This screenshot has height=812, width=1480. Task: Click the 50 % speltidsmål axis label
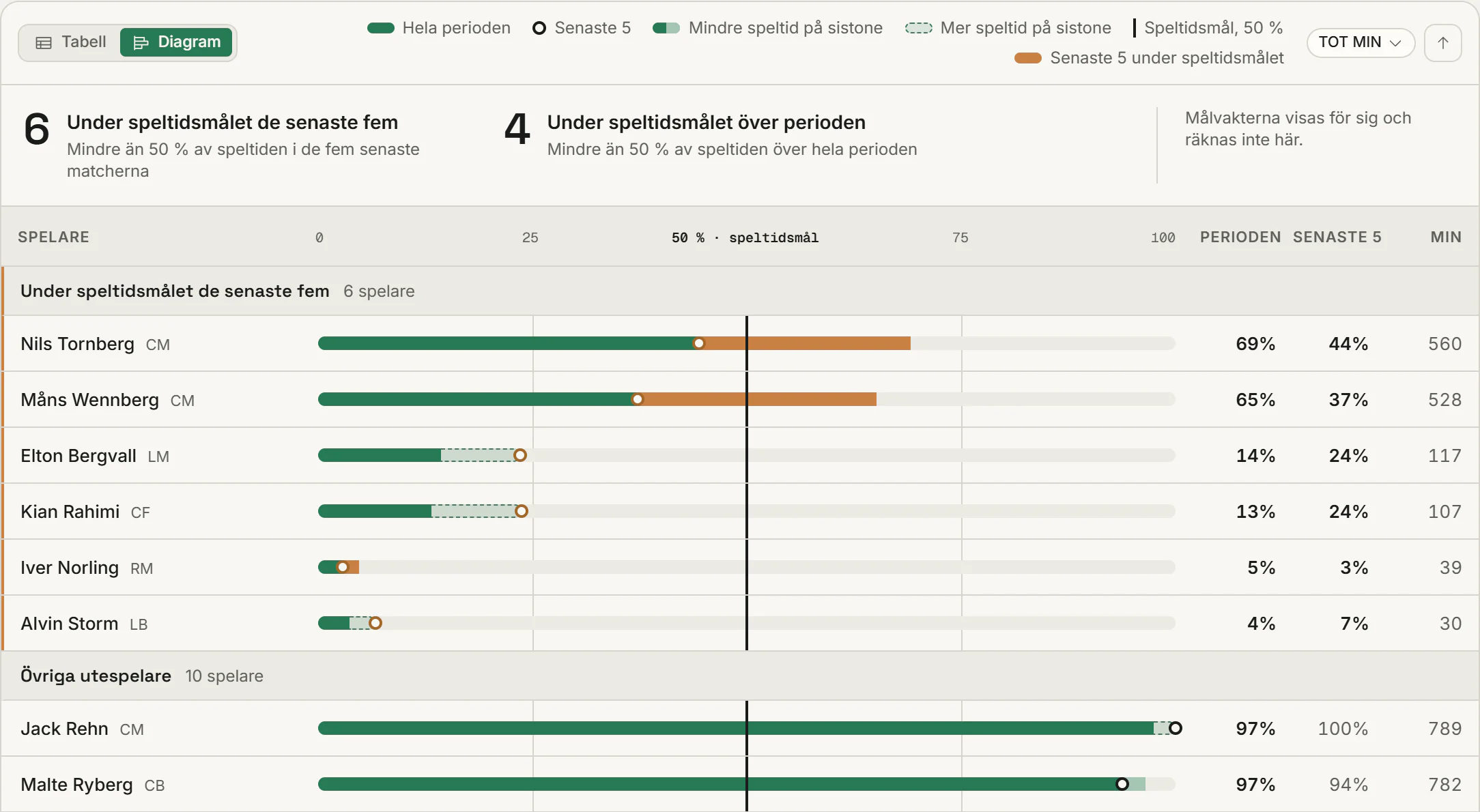point(745,237)
